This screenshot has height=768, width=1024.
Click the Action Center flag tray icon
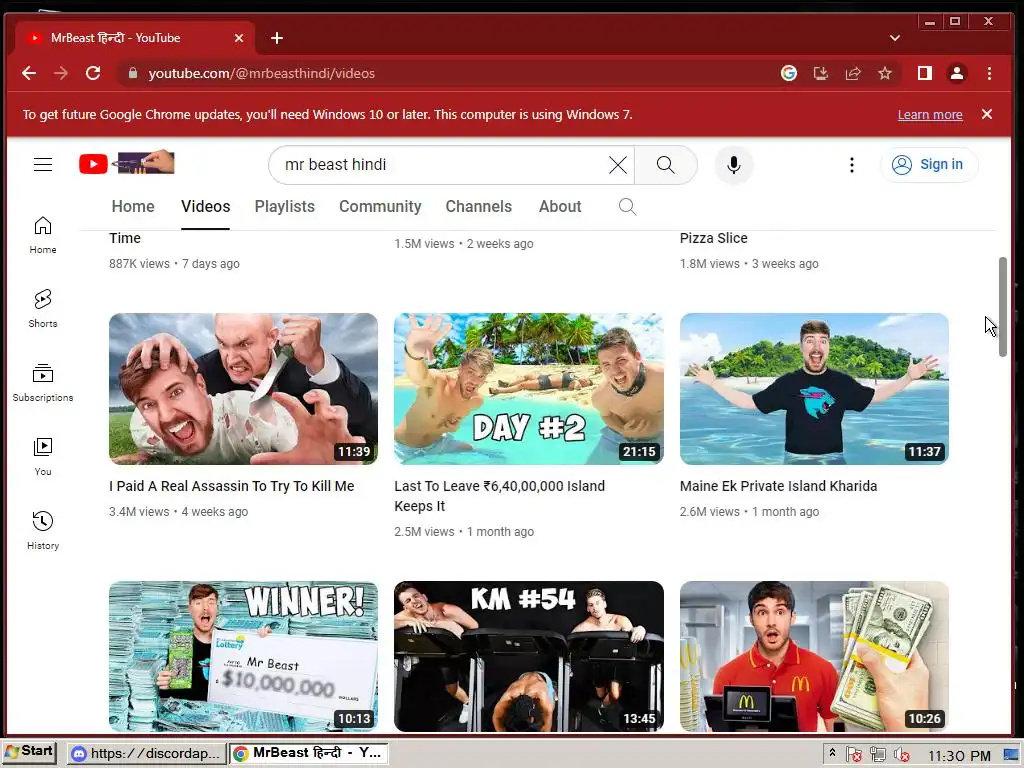(x=854, y=755)
